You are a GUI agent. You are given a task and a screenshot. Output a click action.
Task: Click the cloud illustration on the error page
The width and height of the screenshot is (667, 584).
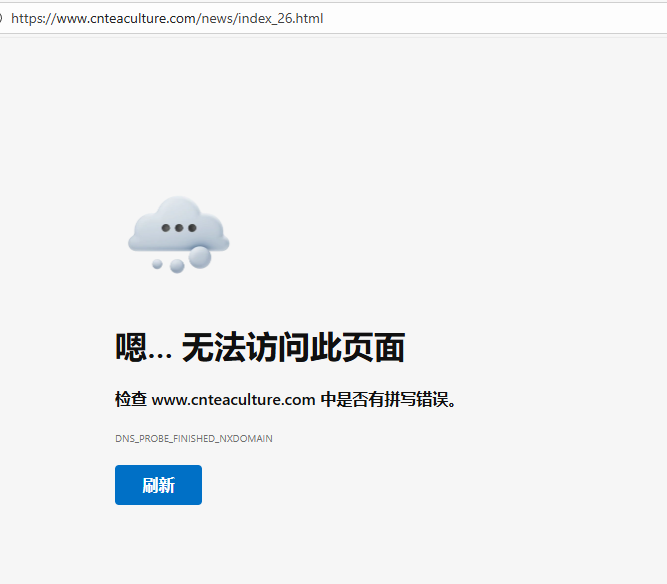point(178,225)
